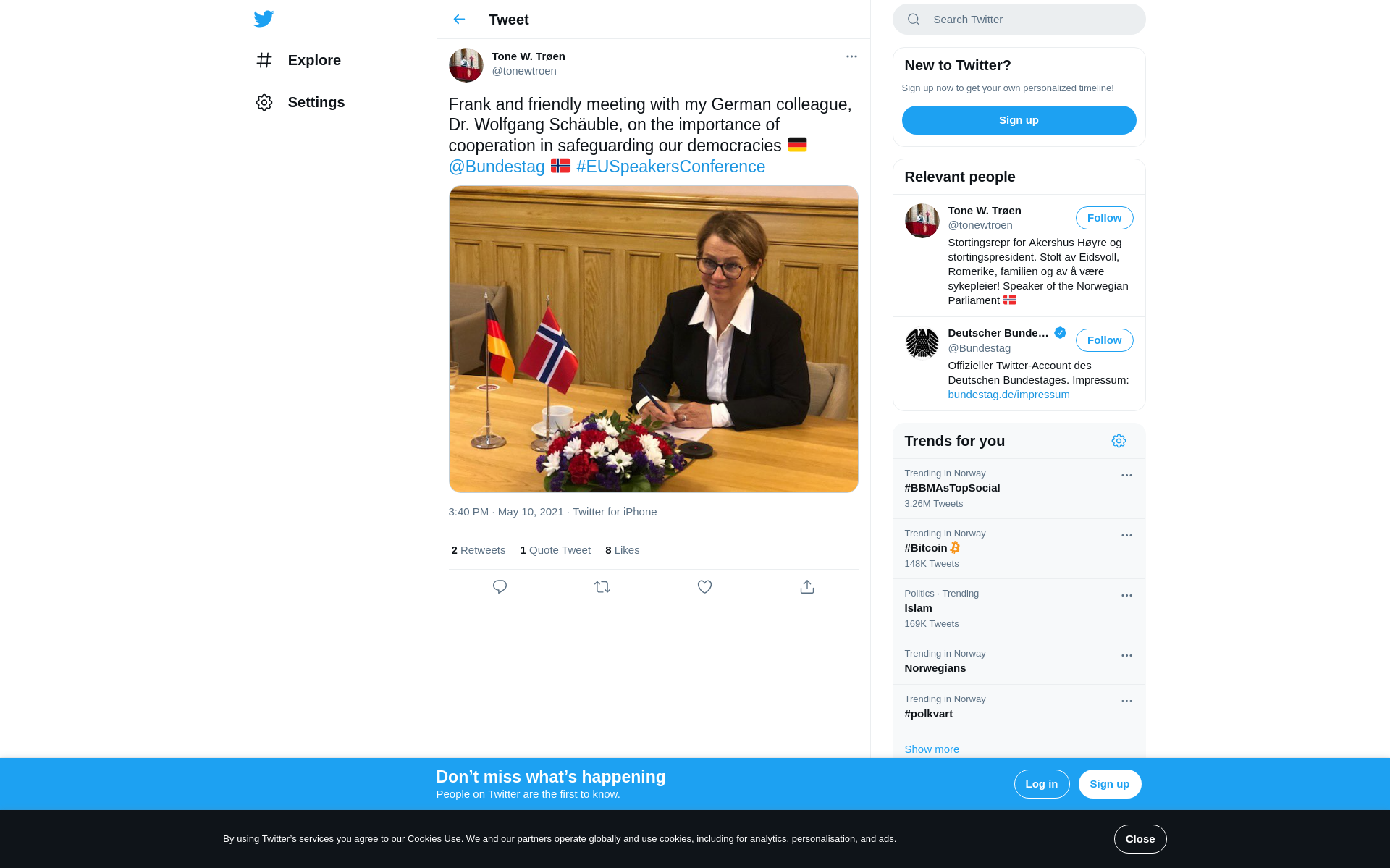Click the Deutscher Bundestag eagle avatar

tap(922, 343)
